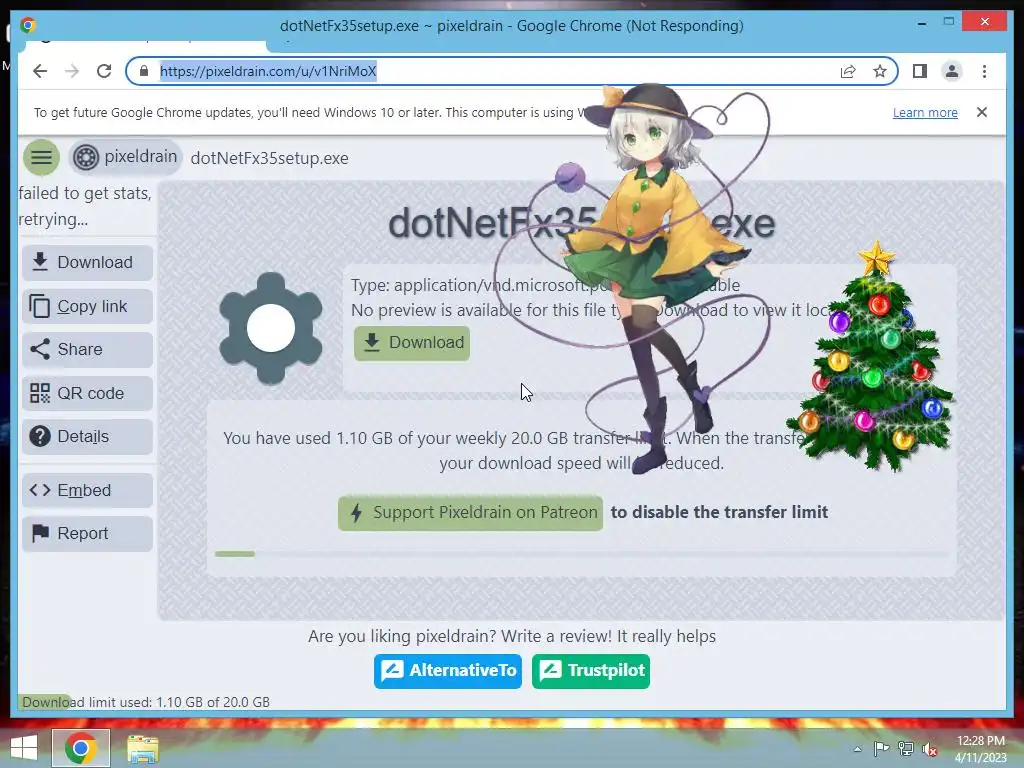Open the Trustpilot review link
The width and height of the screenshot is (1024, 768).
point(591,671)
